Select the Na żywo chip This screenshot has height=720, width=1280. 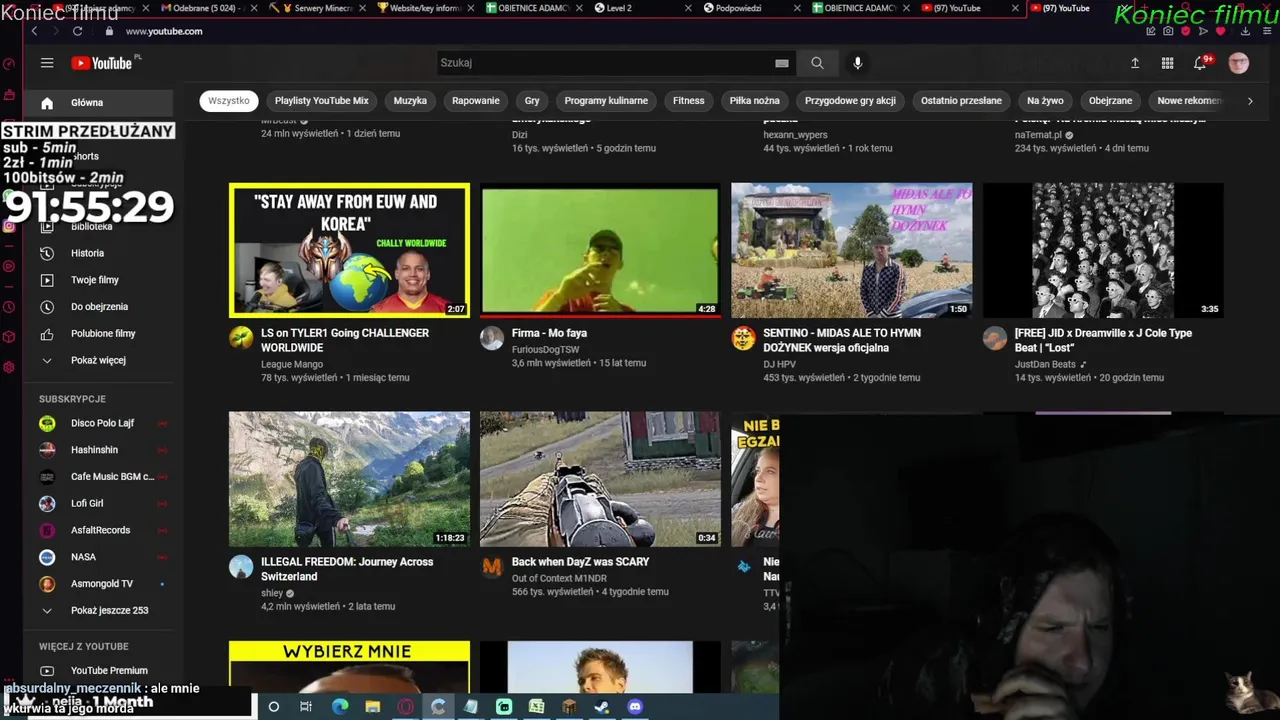1045,101
